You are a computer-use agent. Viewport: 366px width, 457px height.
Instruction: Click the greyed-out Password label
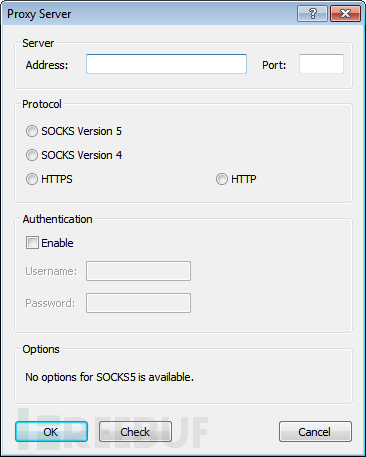click(x=50, y=303)
